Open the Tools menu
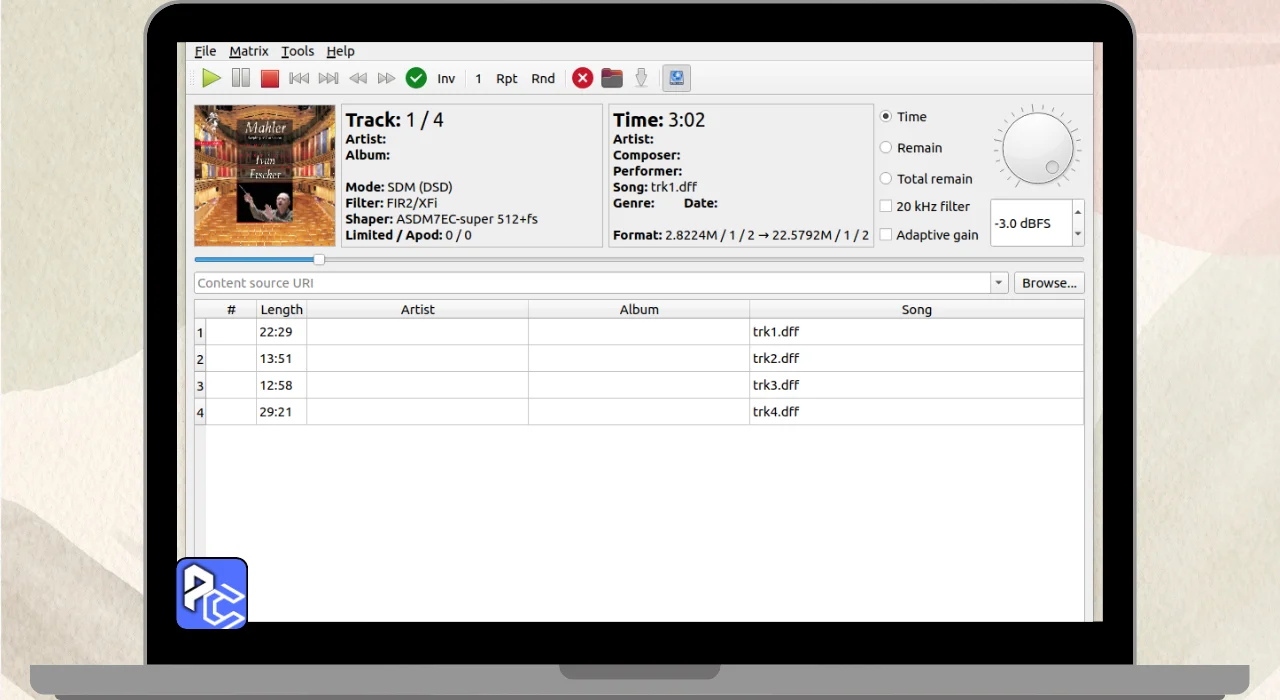Image resolution: width=1280 pixels, height=700 pixels. pyautogui.click(x=297, y=51)
